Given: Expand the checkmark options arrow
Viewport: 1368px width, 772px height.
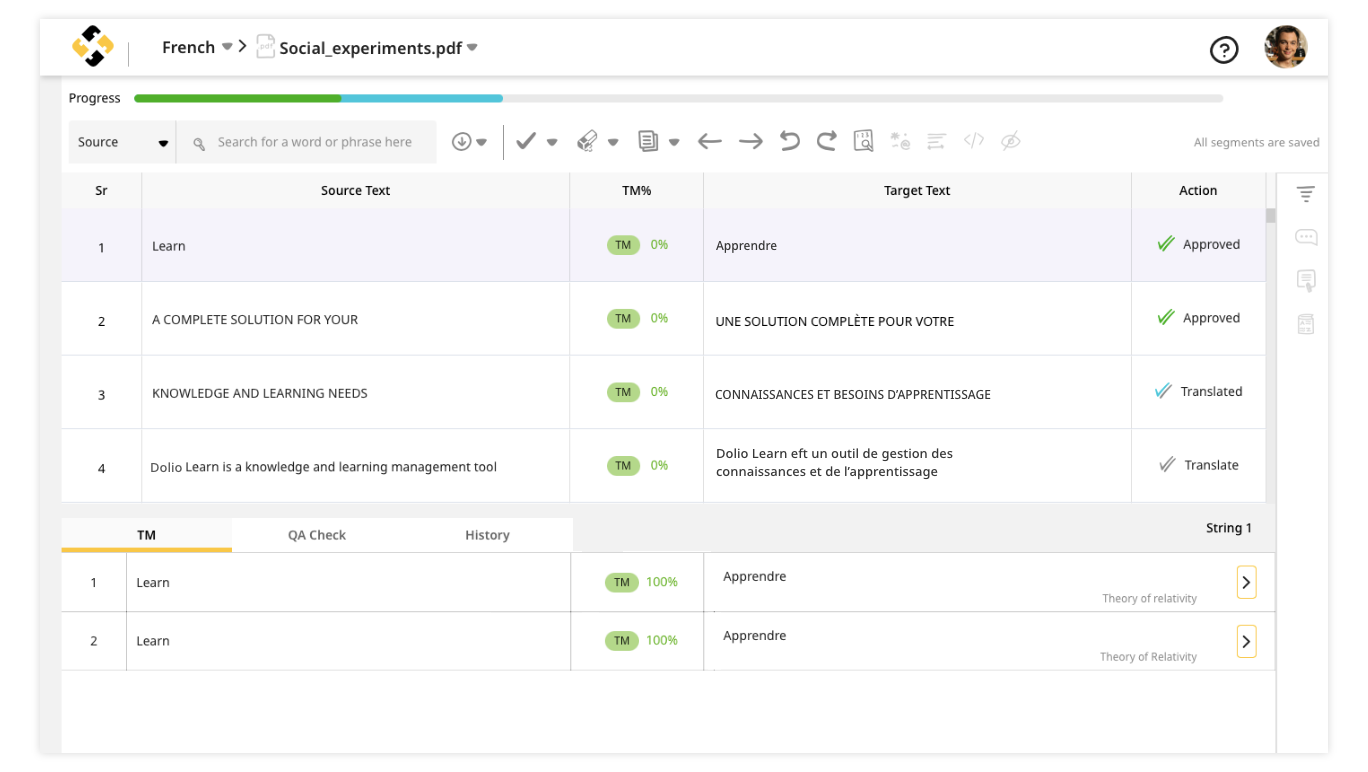Looking at the screenshot, I should 552,142.
